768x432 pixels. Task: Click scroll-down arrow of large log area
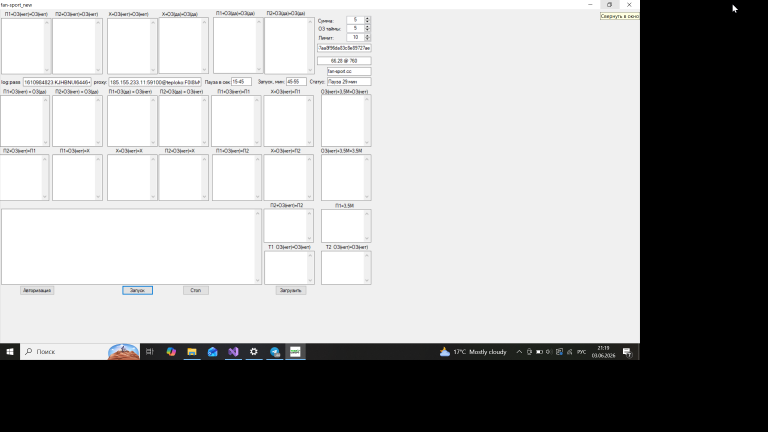258,281
